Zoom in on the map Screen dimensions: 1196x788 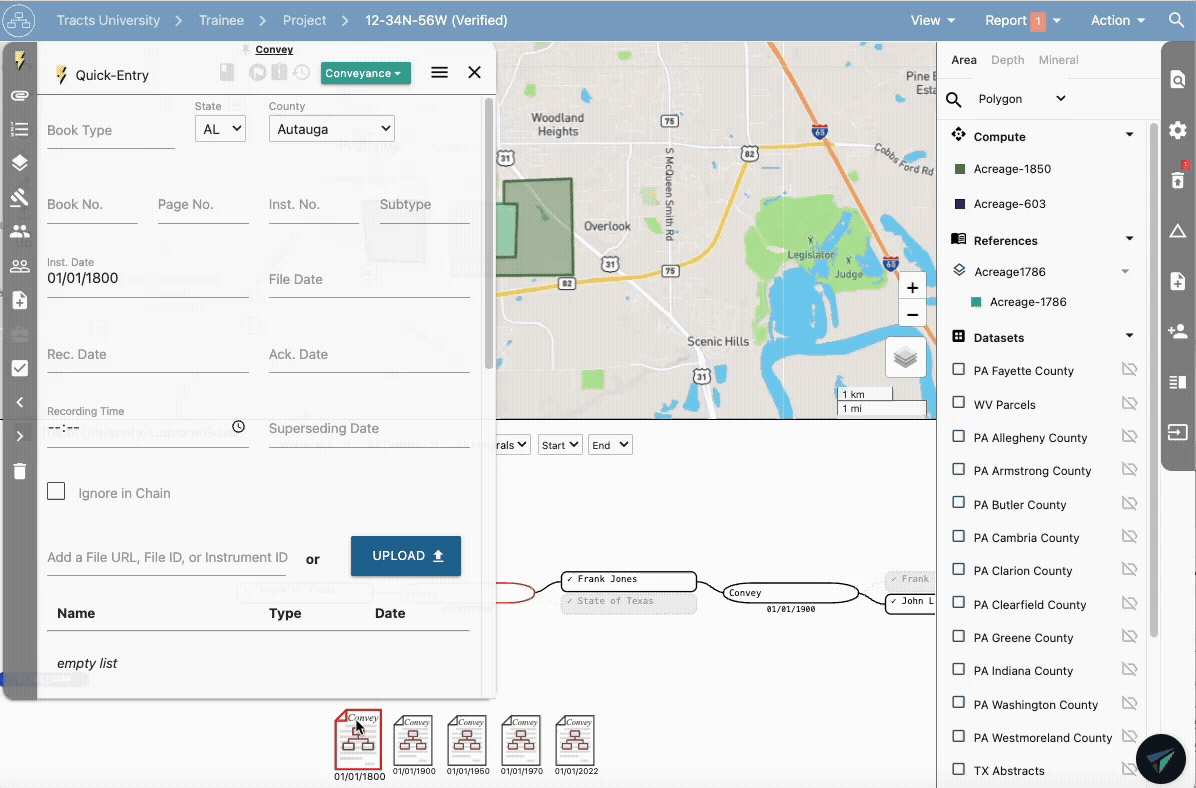pyautogui.click(x=912, y=288)
